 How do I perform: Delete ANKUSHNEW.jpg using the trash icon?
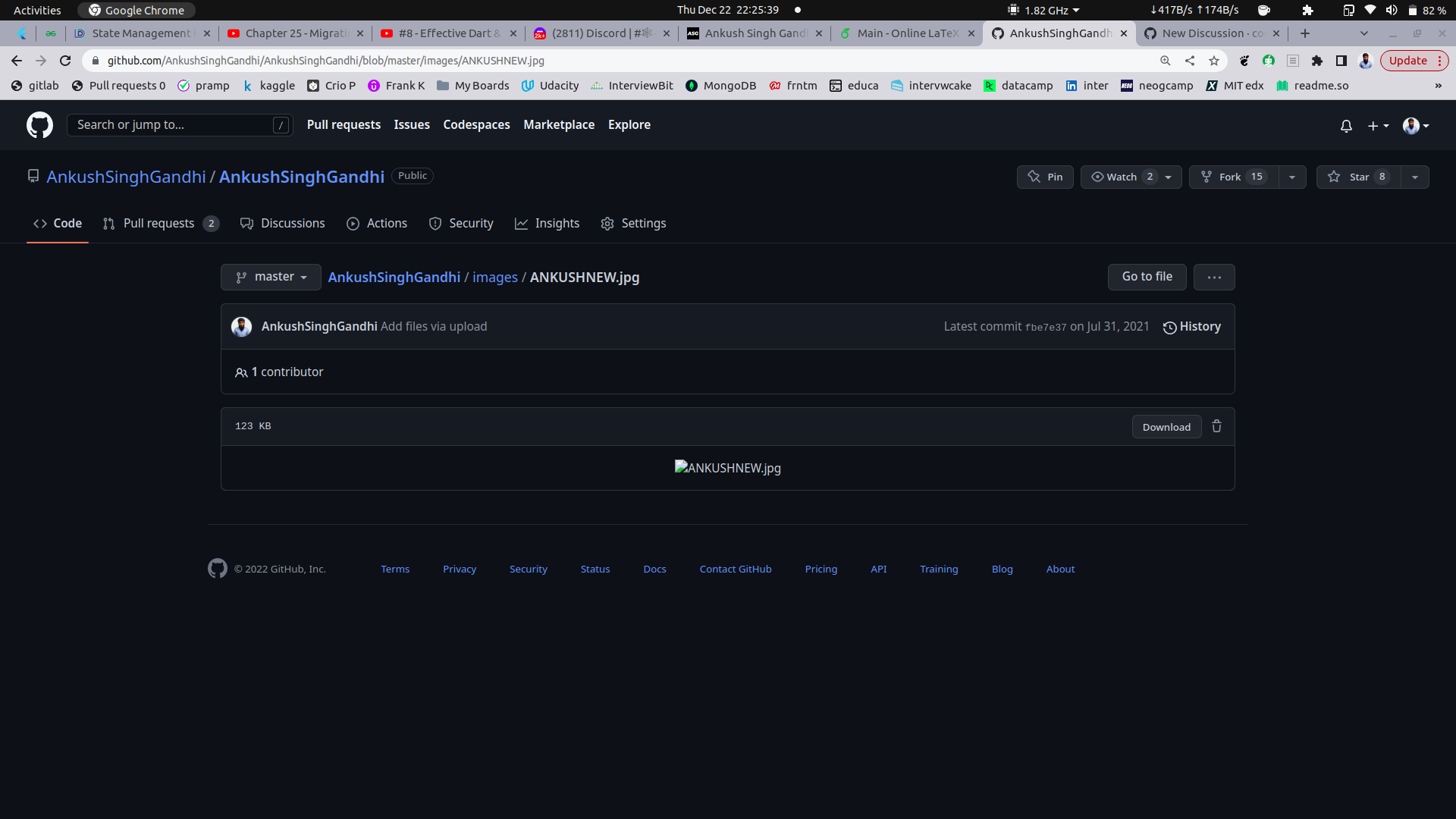[x=1216, y=426]
